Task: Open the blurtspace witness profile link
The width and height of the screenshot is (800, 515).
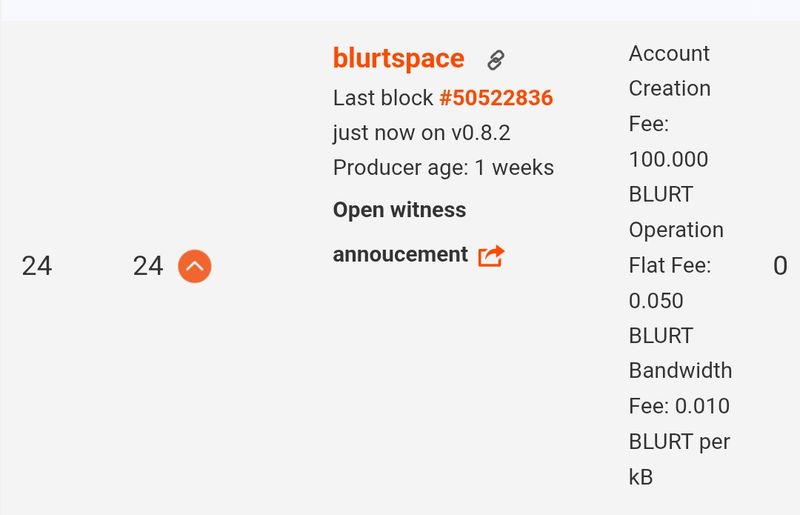Action: coord(398,58)
